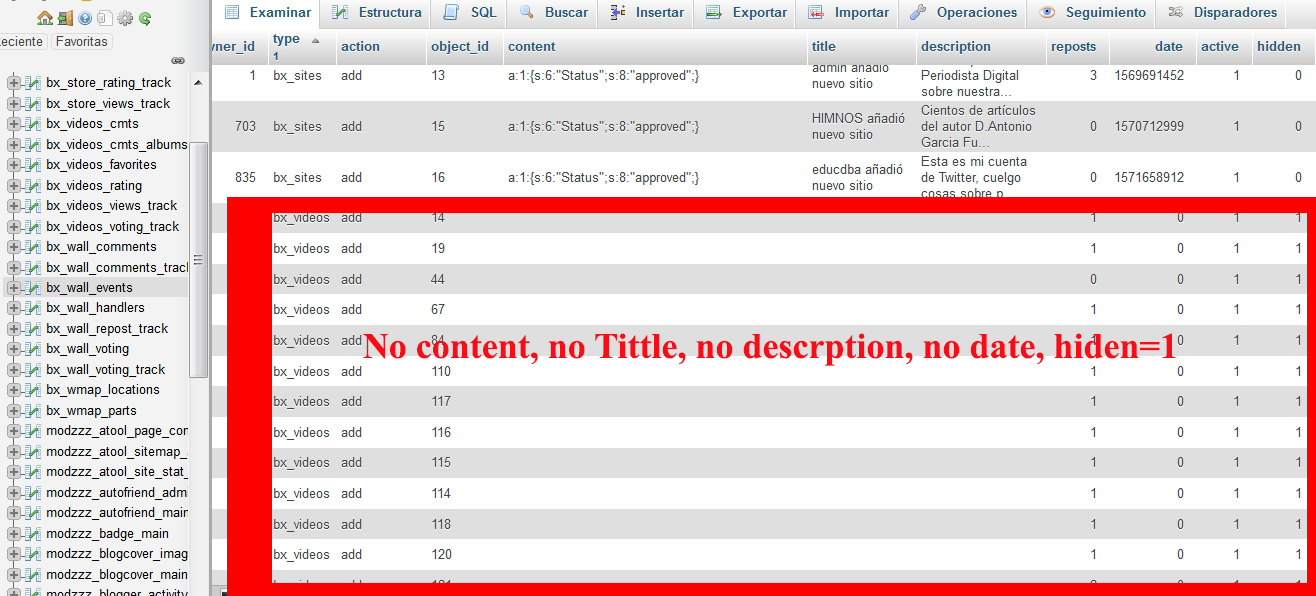Open the Exportar tab
This screenshot has height=596, width=1316.
746,13
